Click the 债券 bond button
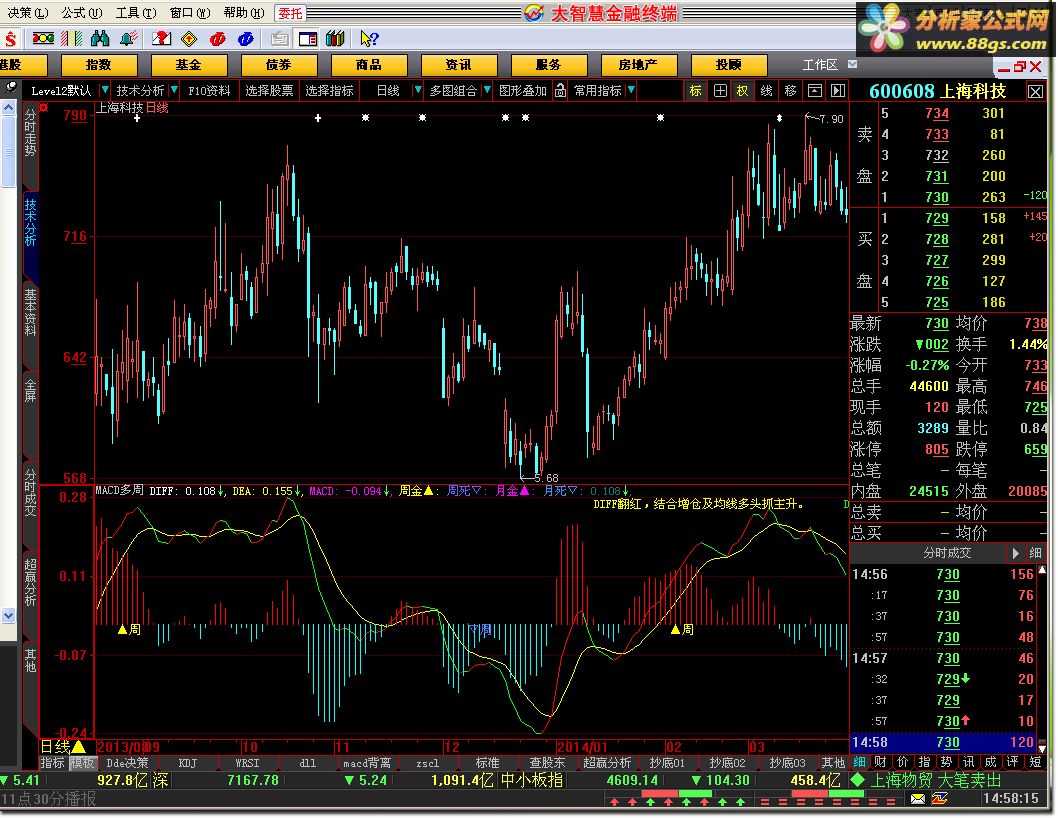The width and height of the screenshot is (1058, 818). pyautogui.click(x=278, y=65)
